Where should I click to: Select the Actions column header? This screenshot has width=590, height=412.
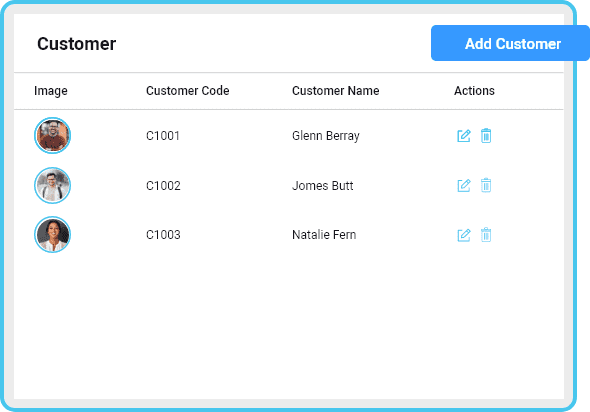pyautogui.click(x=474, y=91)
